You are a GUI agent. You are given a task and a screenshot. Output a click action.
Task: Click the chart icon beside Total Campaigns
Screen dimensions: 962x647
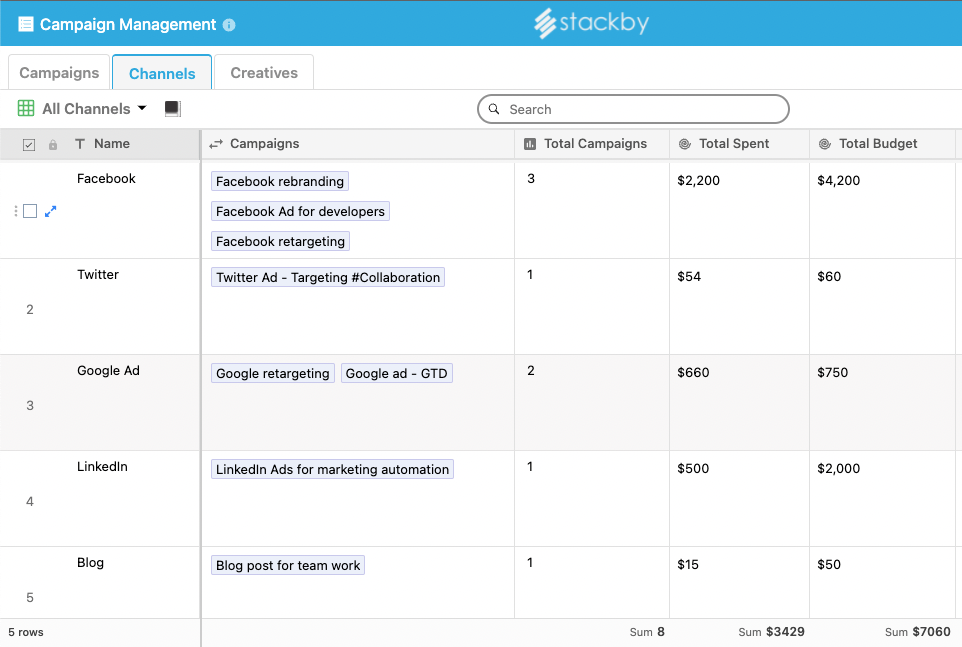pyautogui.click(x=529, y=144)
